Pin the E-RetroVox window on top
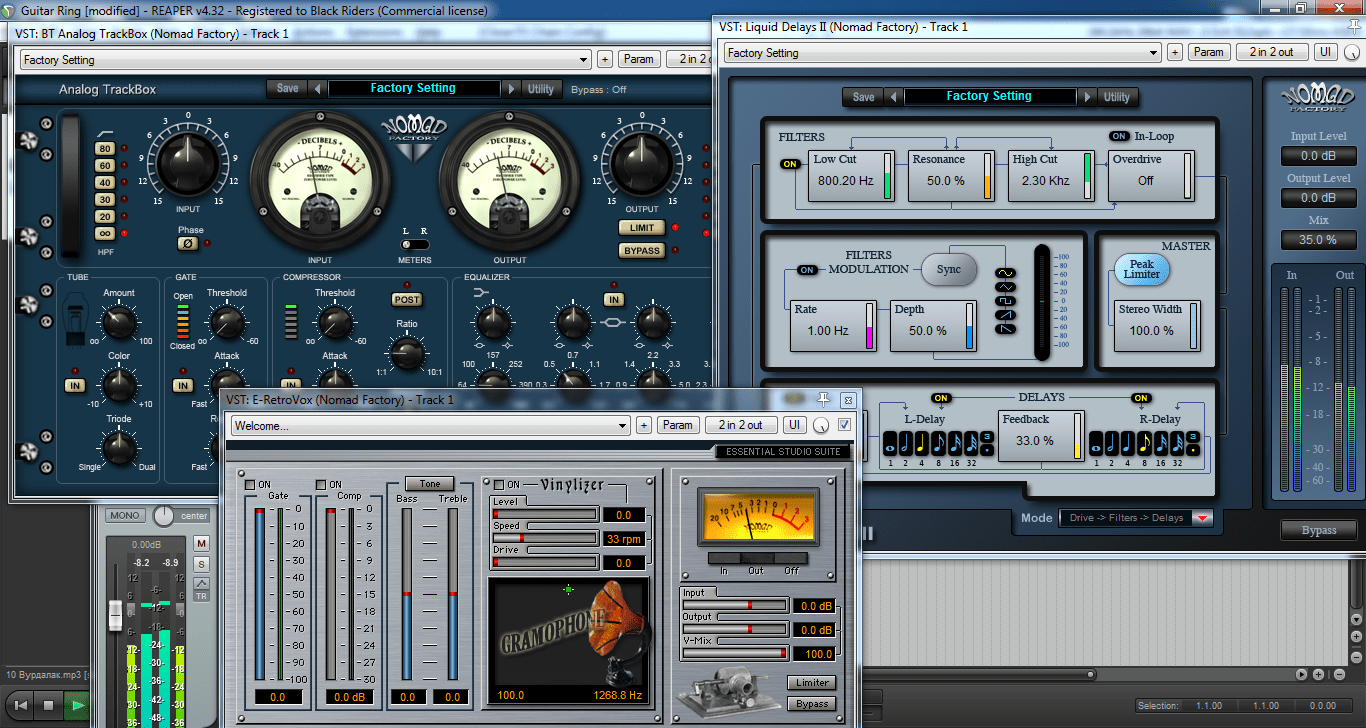Image resolution: width=1366 pixels, height=728 pixels. click(x=824, y=400)
